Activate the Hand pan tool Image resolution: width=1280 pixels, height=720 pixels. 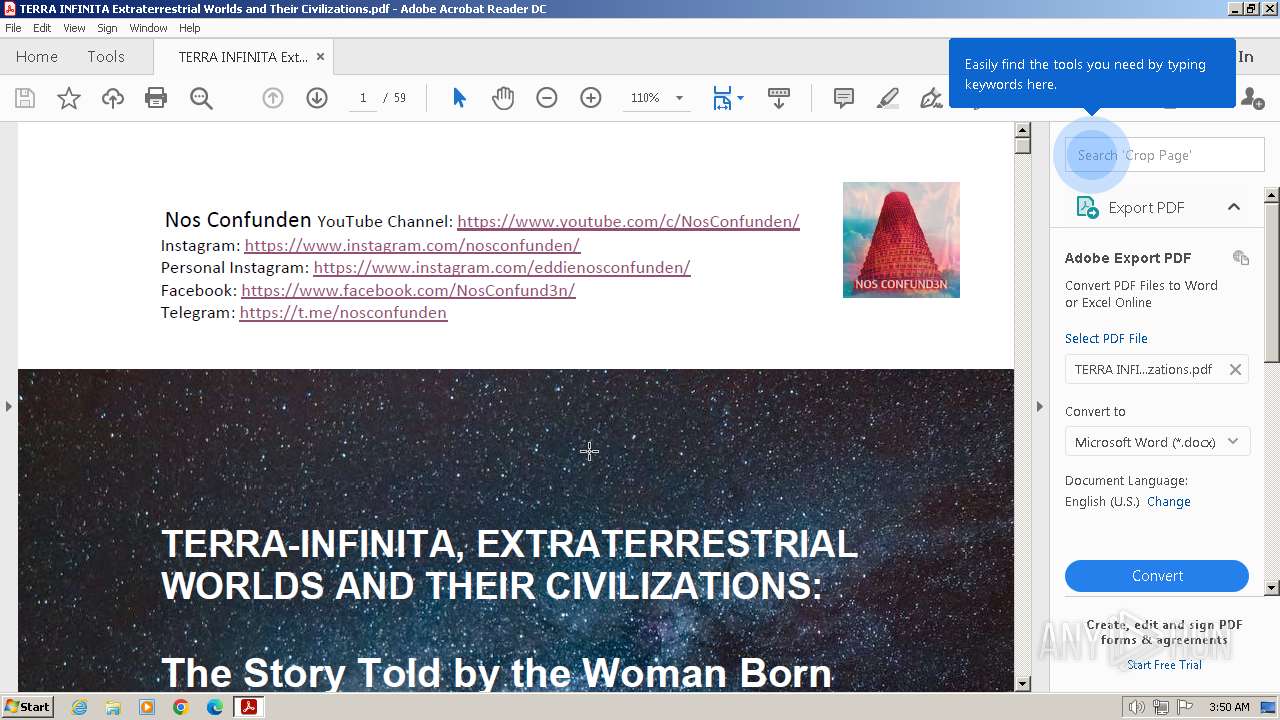click(x=503, y=98)
